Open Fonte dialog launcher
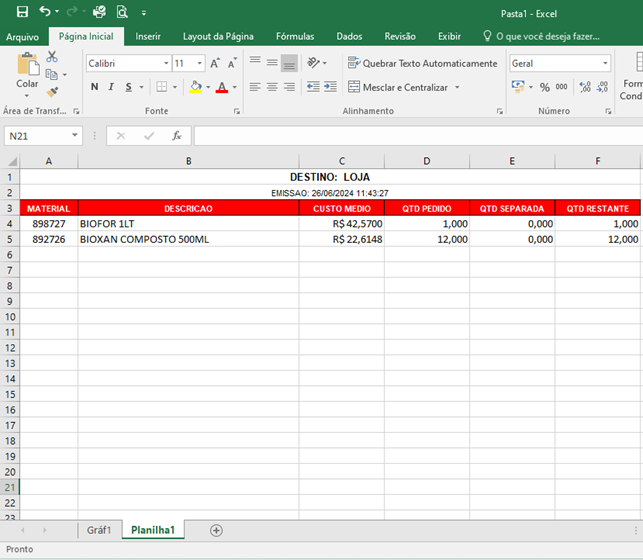643x560 pixels. 237,111
